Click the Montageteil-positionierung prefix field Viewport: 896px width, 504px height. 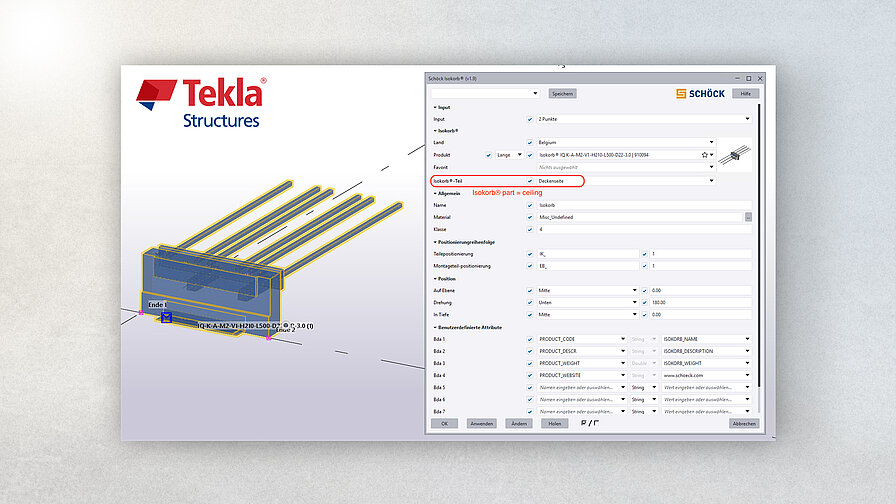tap(587, 266)
